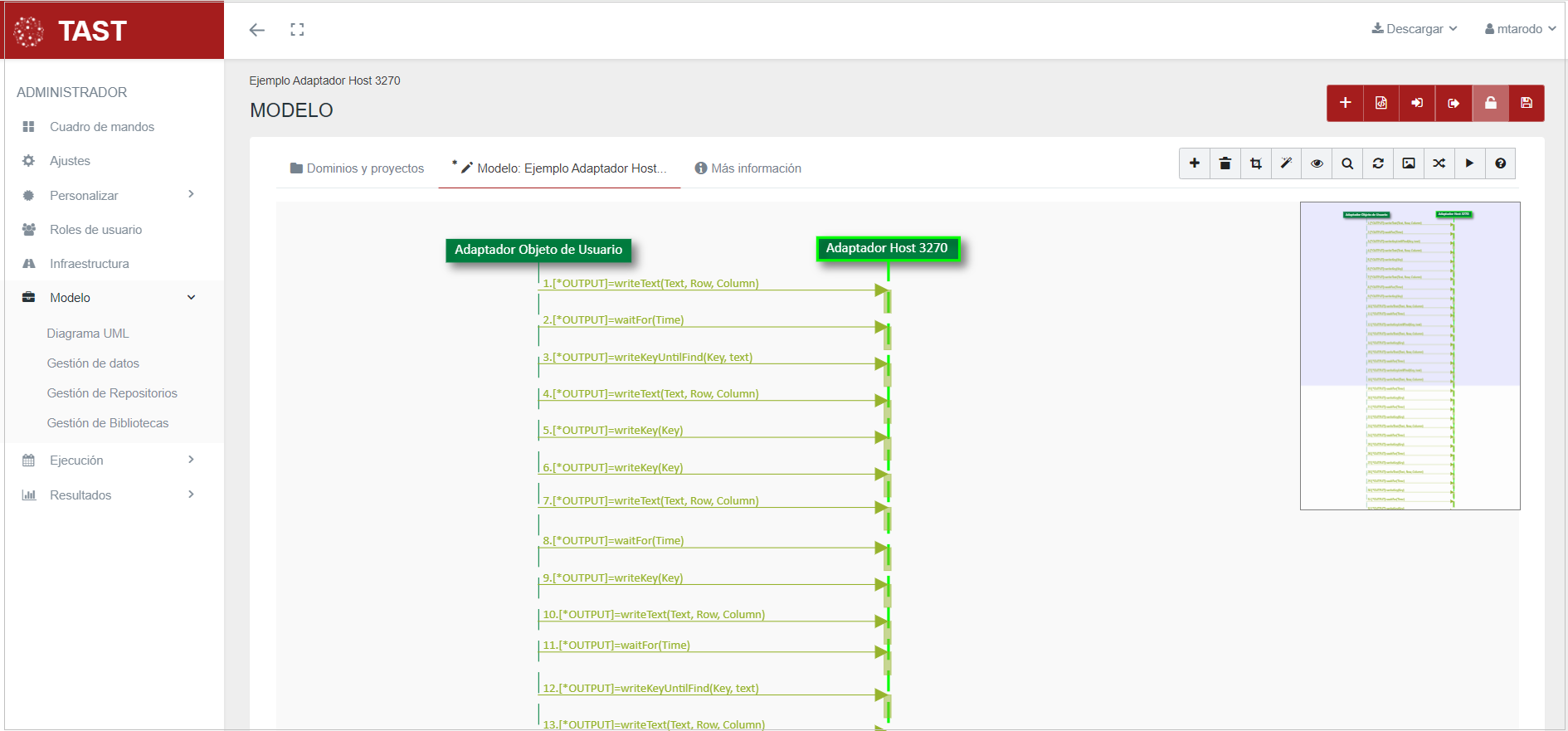Click the red save diskette icon

point(1526,103)
